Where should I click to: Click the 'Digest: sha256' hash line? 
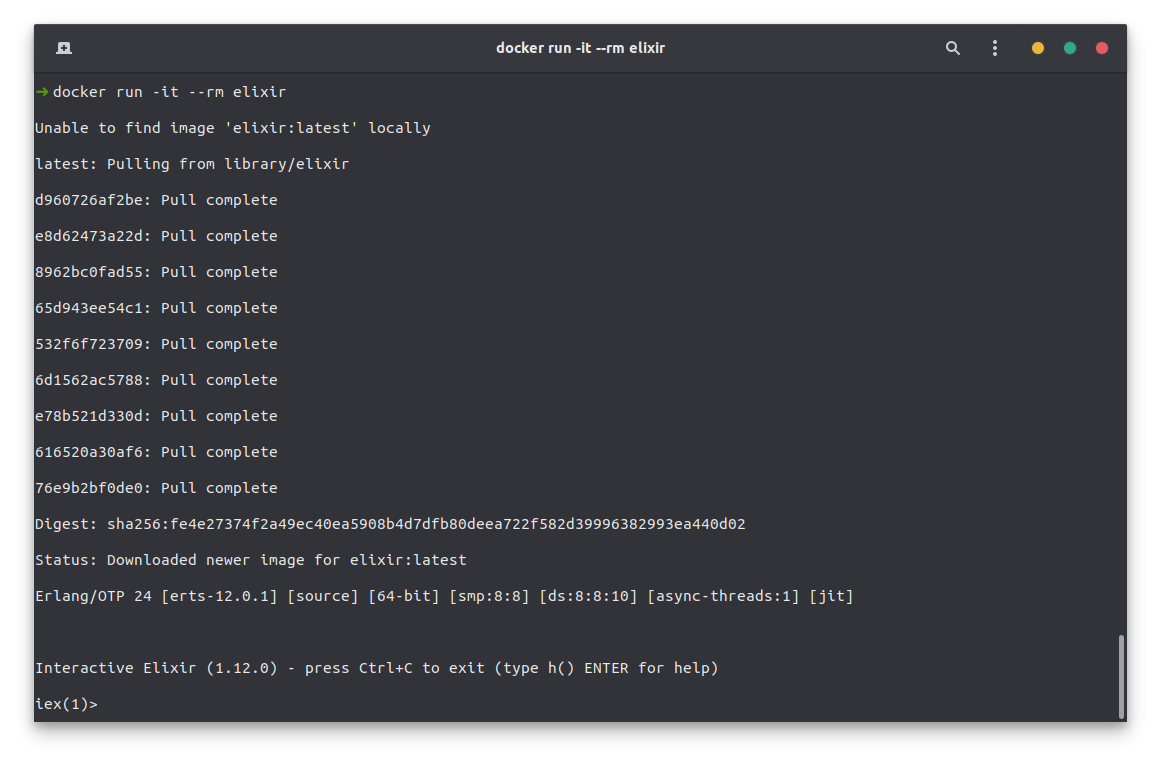[390, 524]
